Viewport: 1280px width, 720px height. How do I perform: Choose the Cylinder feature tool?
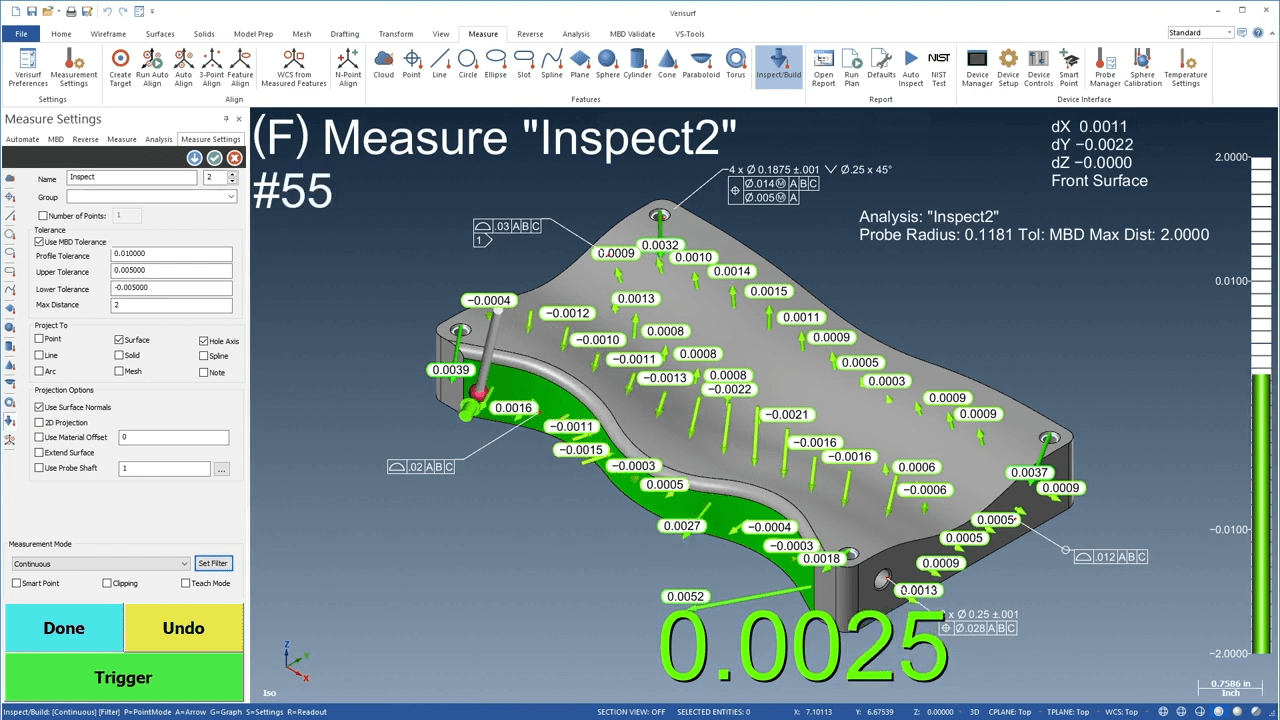[x=637, y=63]
